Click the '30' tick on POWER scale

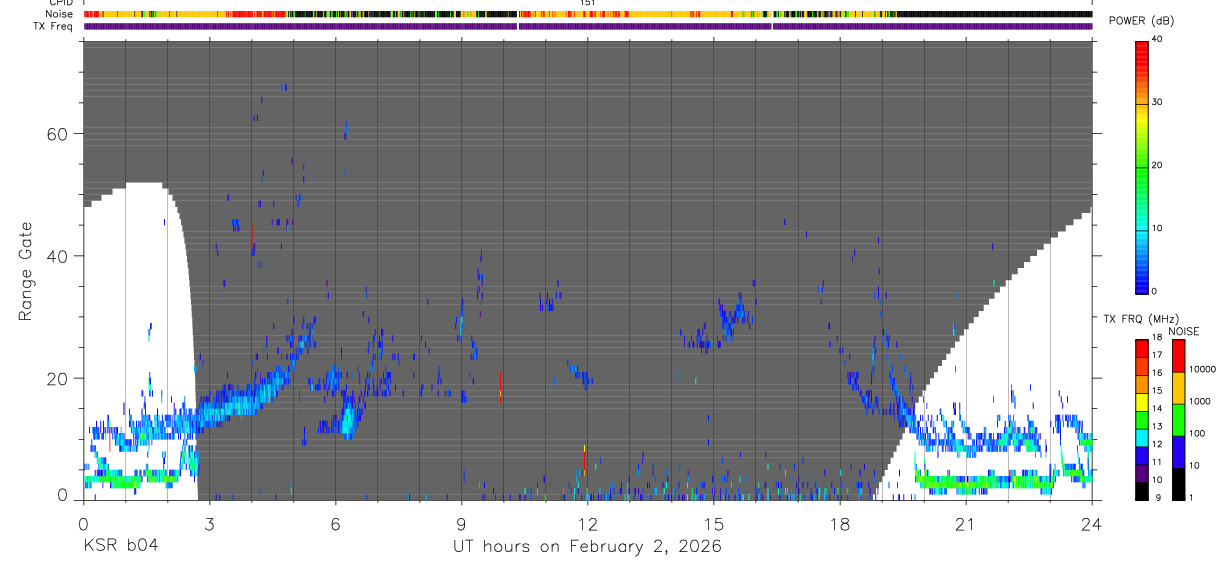pyautogui.click(x=1155, y=102)
